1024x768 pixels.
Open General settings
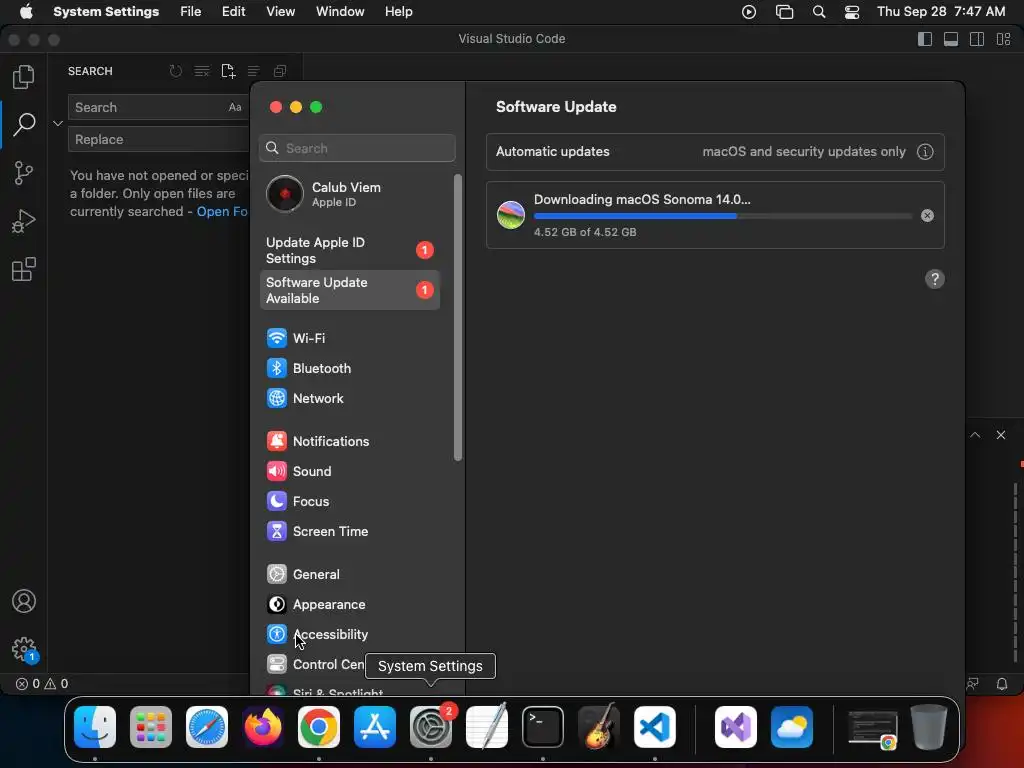click(x=350, y=575)
